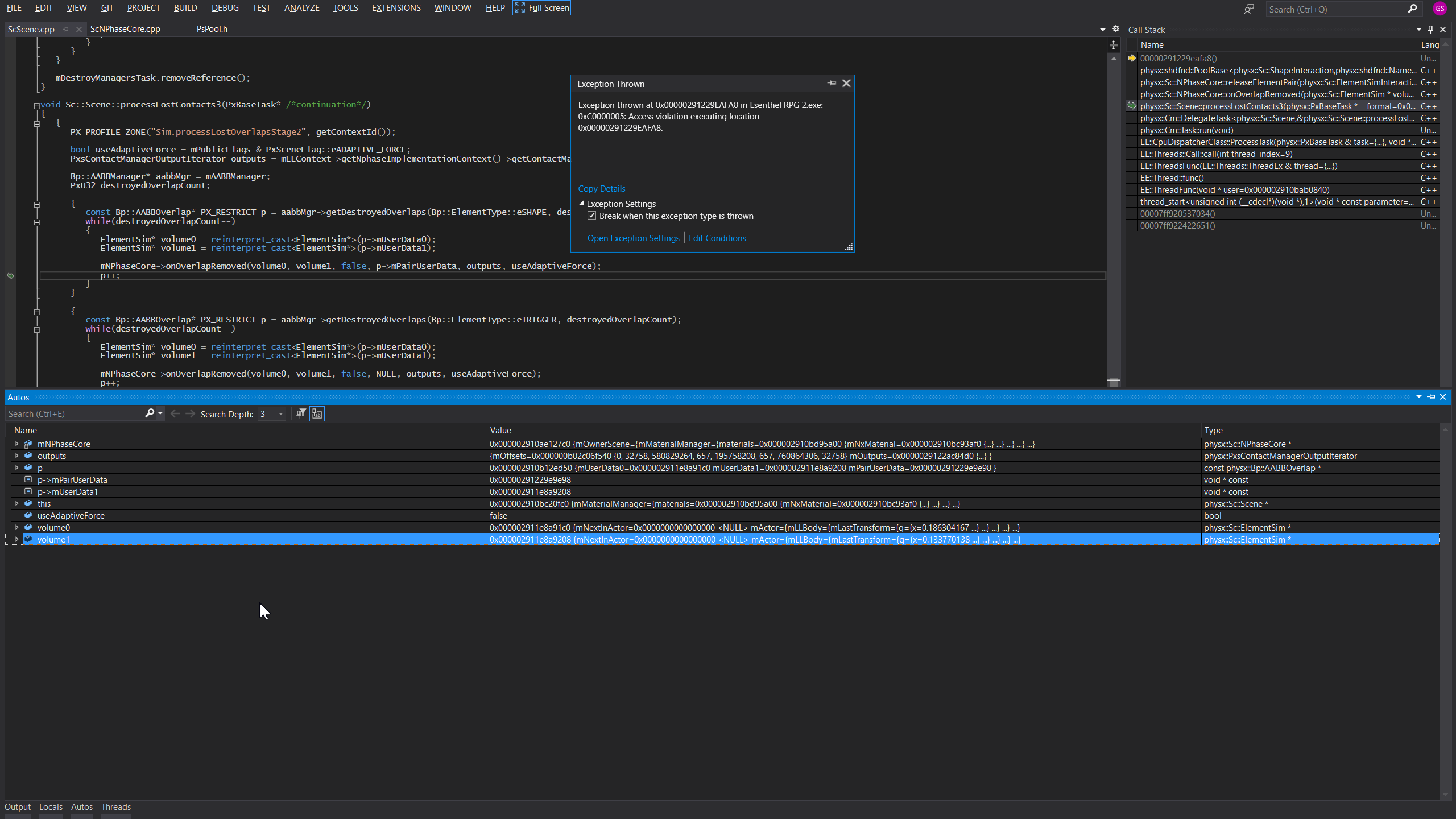
Task: Pin the Exception Thrown popup
Action: [x=832, y=84]
